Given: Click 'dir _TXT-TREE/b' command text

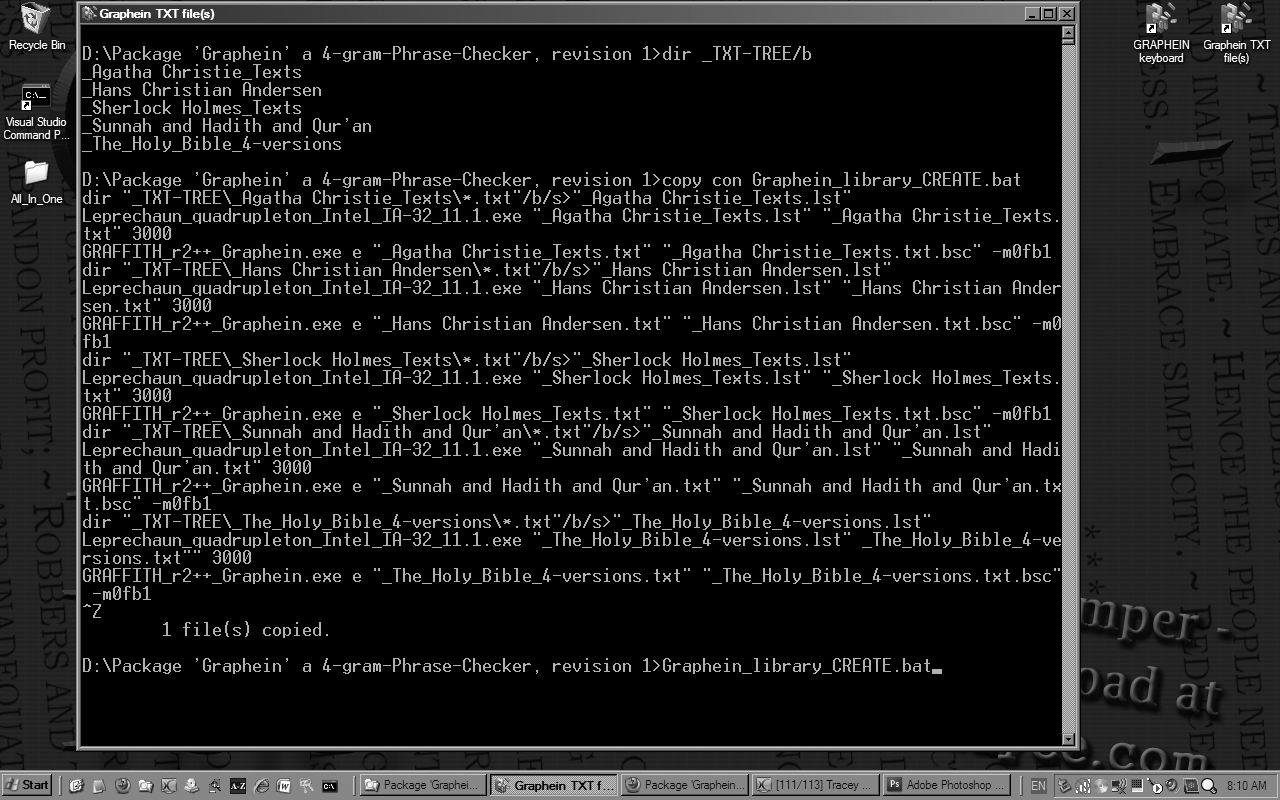Looking at the screenshot, I should pyautogui.click(x=736, y=54).
